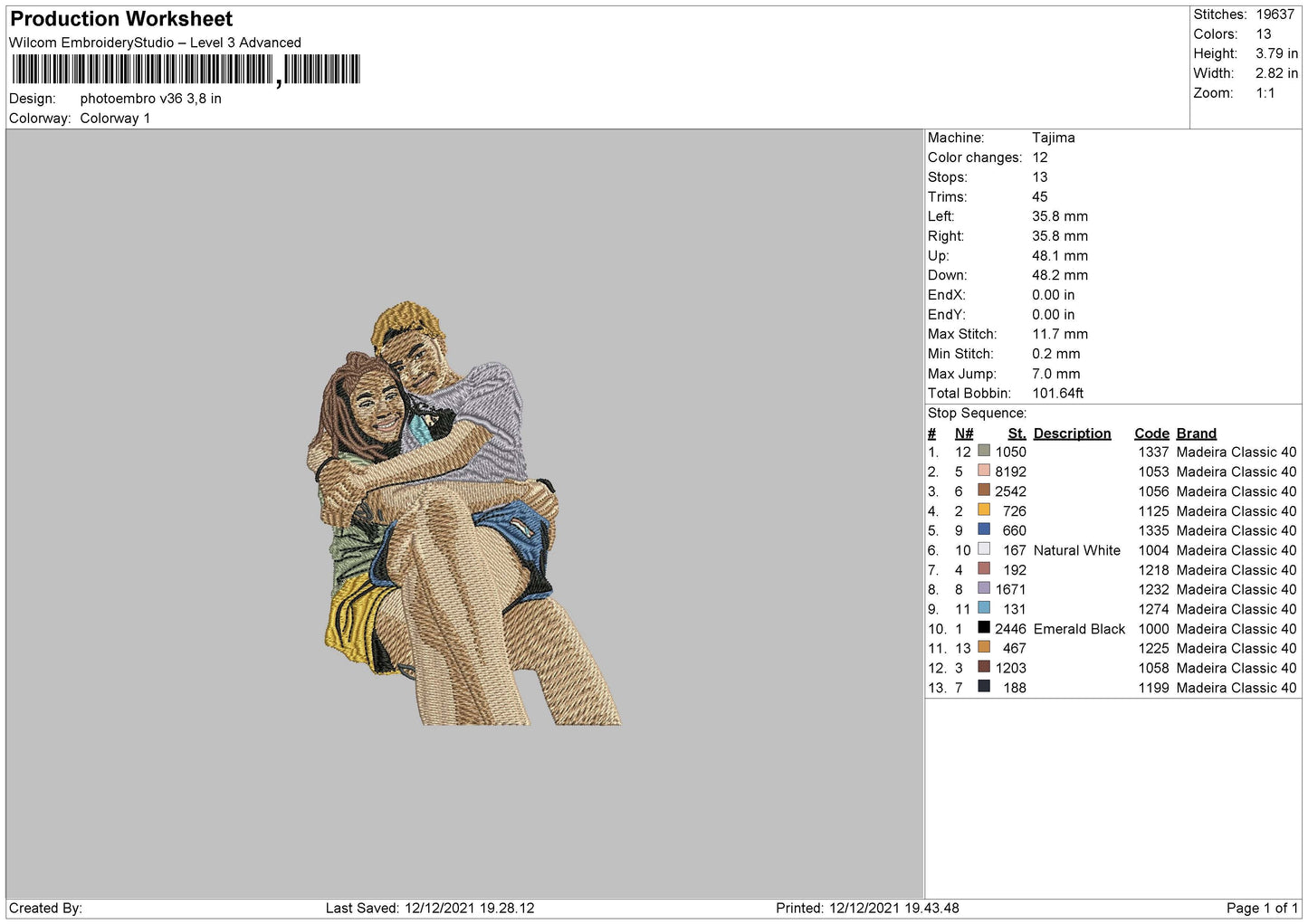Click the Width value 2.82 in
This screenshot has height=924, width=1308.
click(x=1276, y=73)
